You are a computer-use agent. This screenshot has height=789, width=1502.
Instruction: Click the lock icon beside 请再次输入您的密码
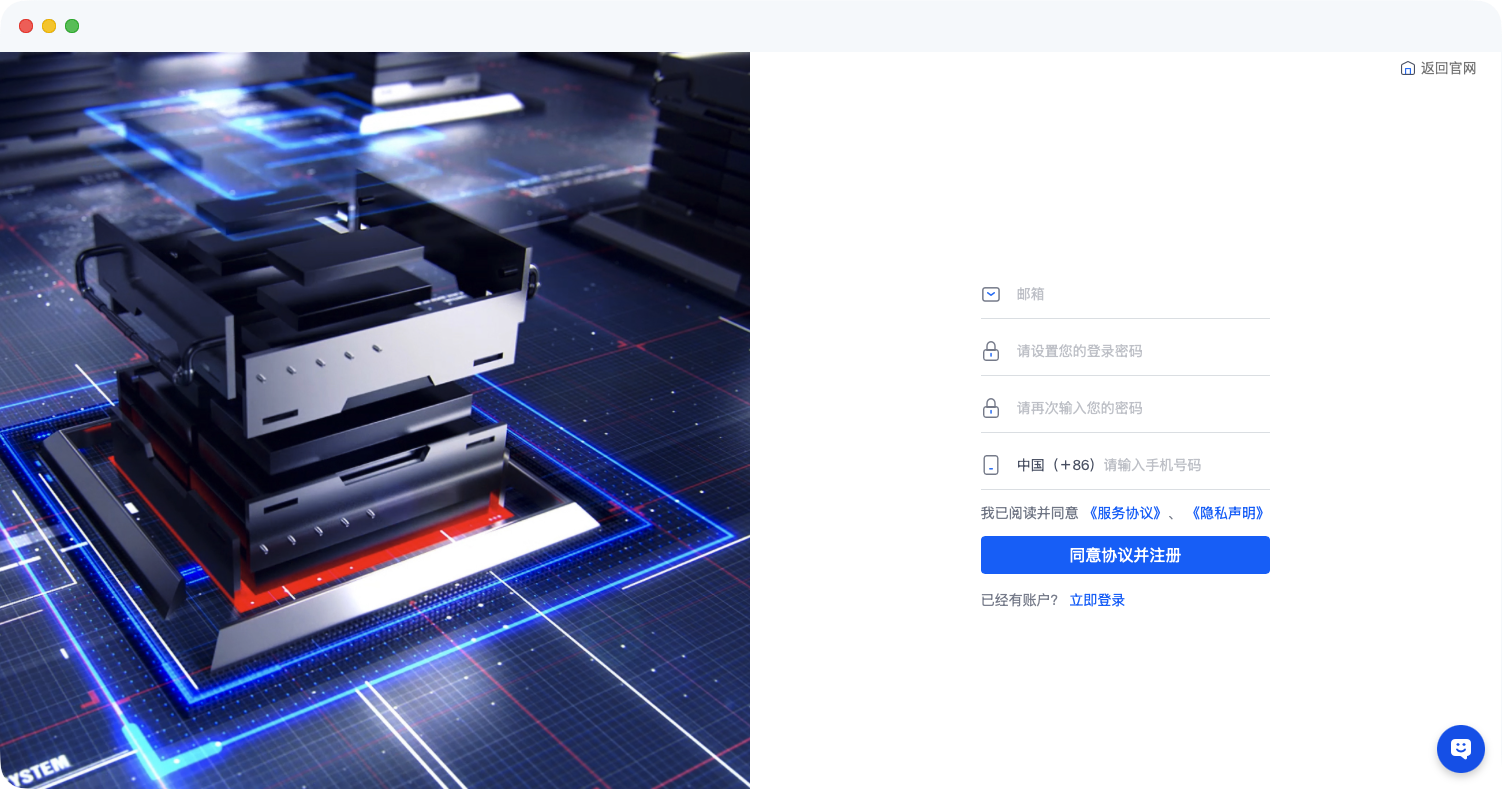click(990, 408)
